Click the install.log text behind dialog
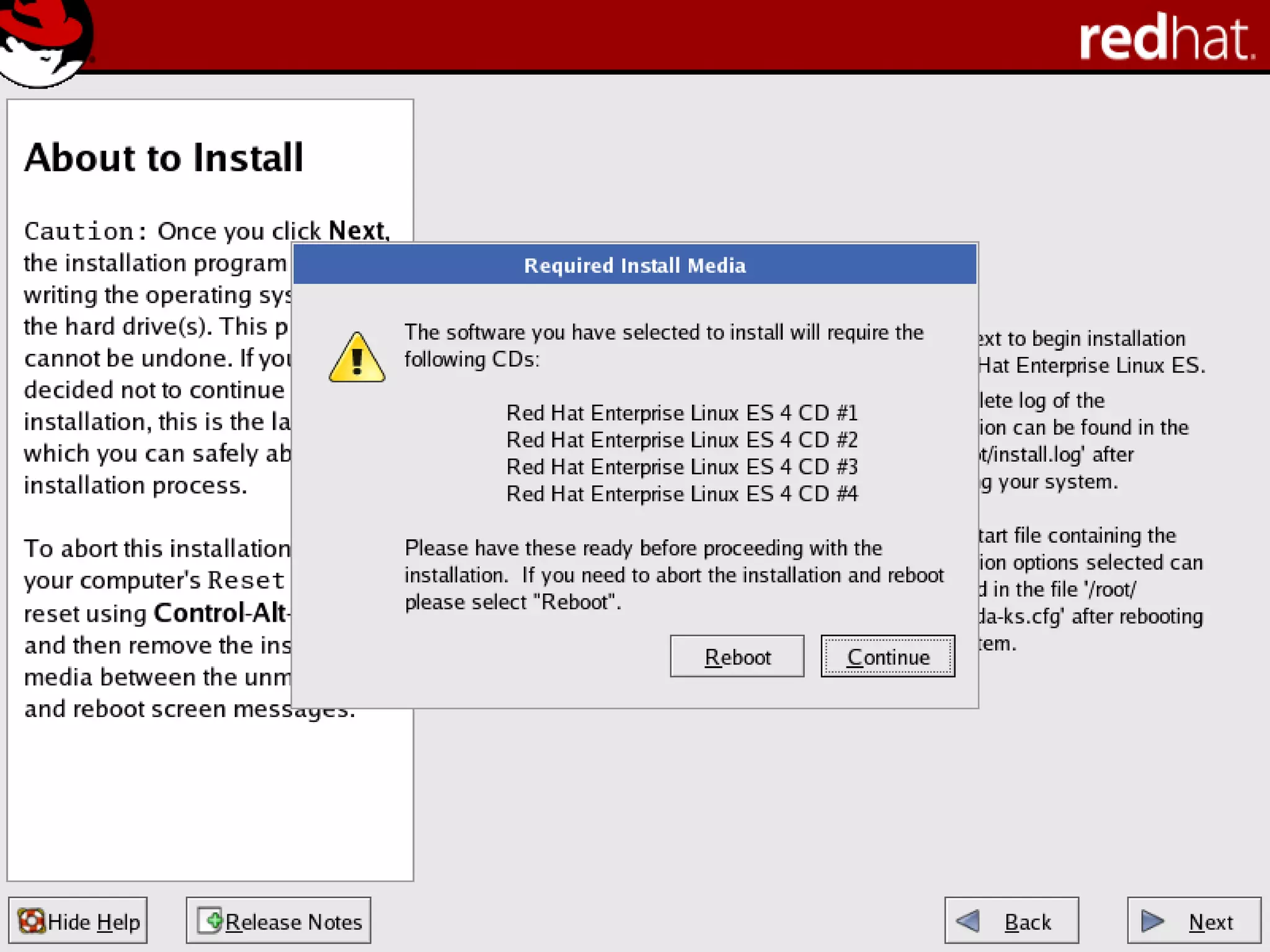The image size is (1270, 952). (x=1037, y=454)
